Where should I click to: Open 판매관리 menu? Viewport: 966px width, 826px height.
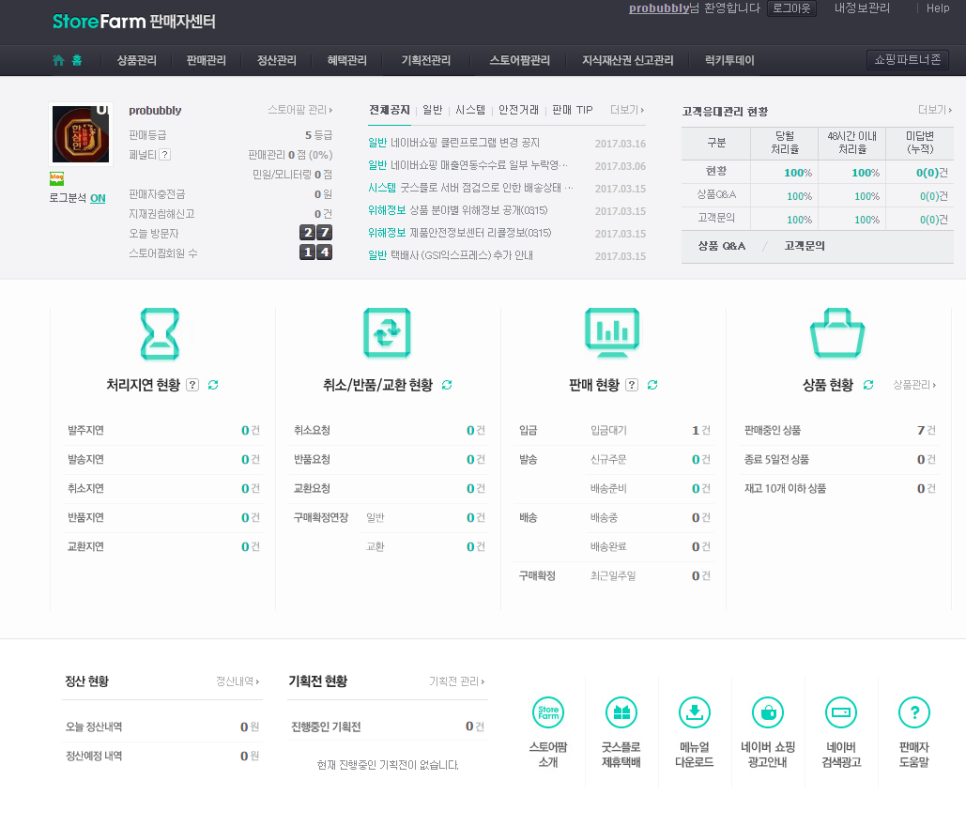pos(206,60)
